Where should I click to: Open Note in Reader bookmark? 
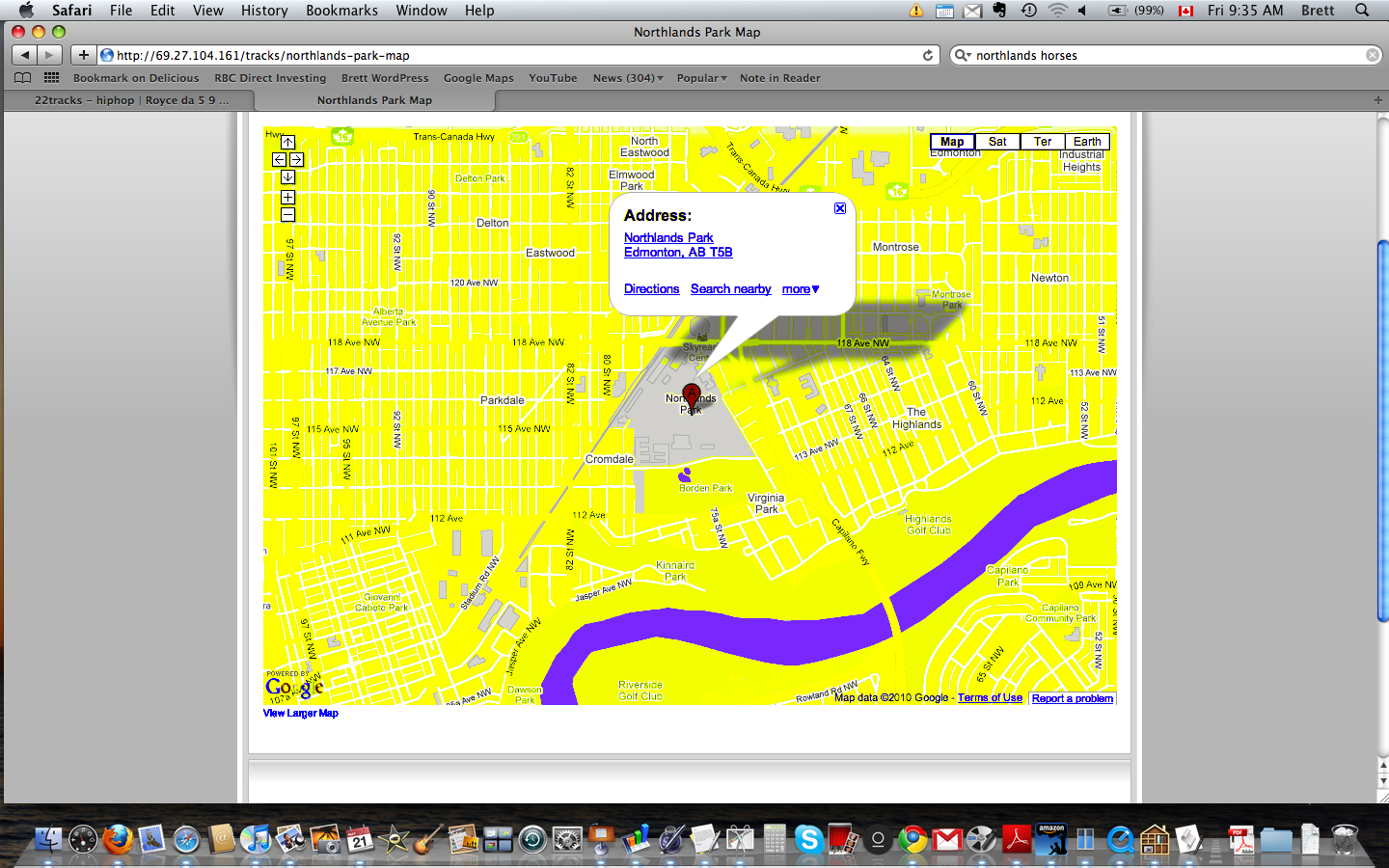[780, 78]
